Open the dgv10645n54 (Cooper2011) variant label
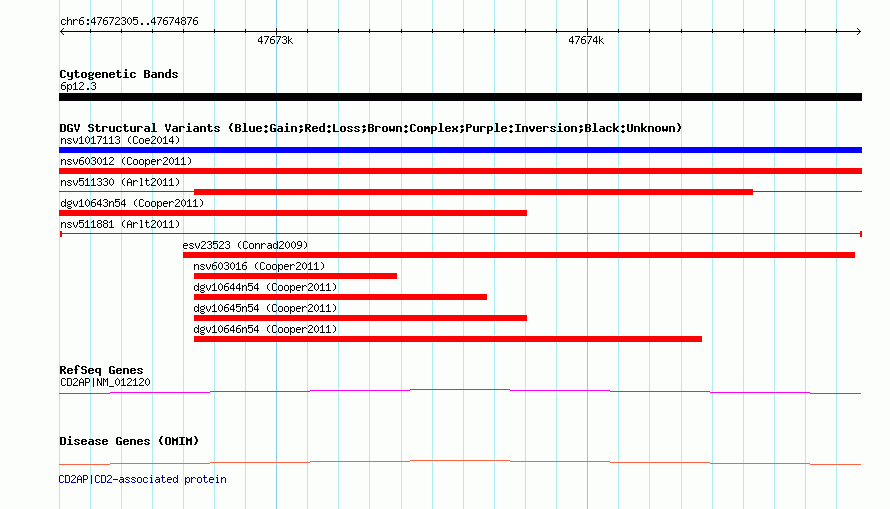This screenshot has width=890, height=509. click(x=266, y=308)
